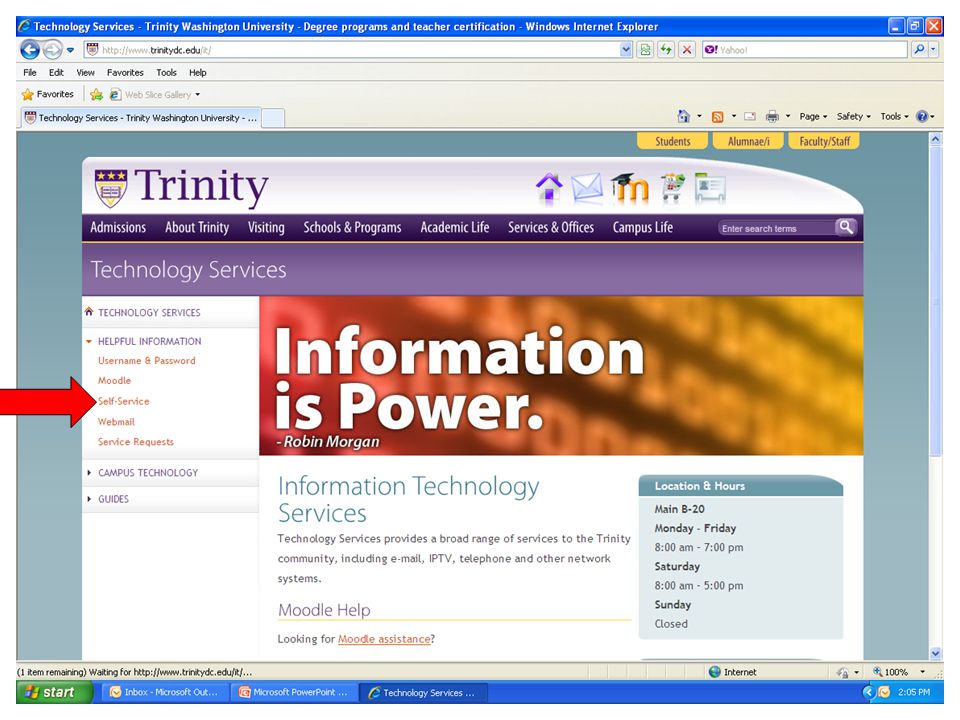Expand the Campus Technology section

148,473
